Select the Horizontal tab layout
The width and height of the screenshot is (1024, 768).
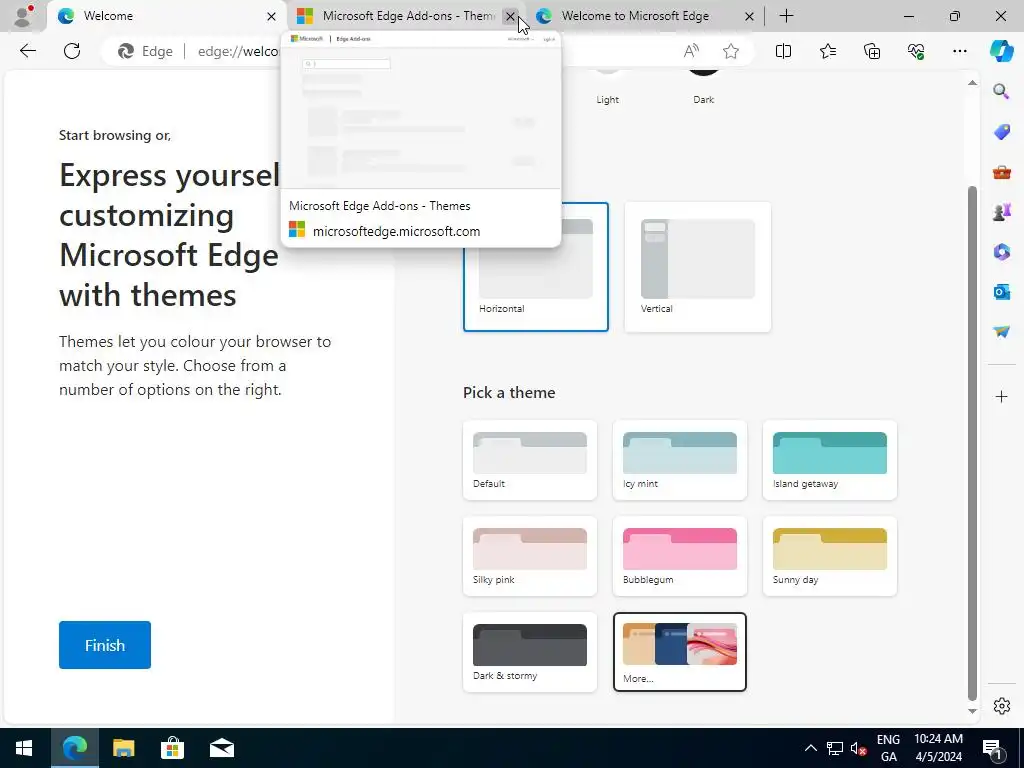tap(536, 267)
